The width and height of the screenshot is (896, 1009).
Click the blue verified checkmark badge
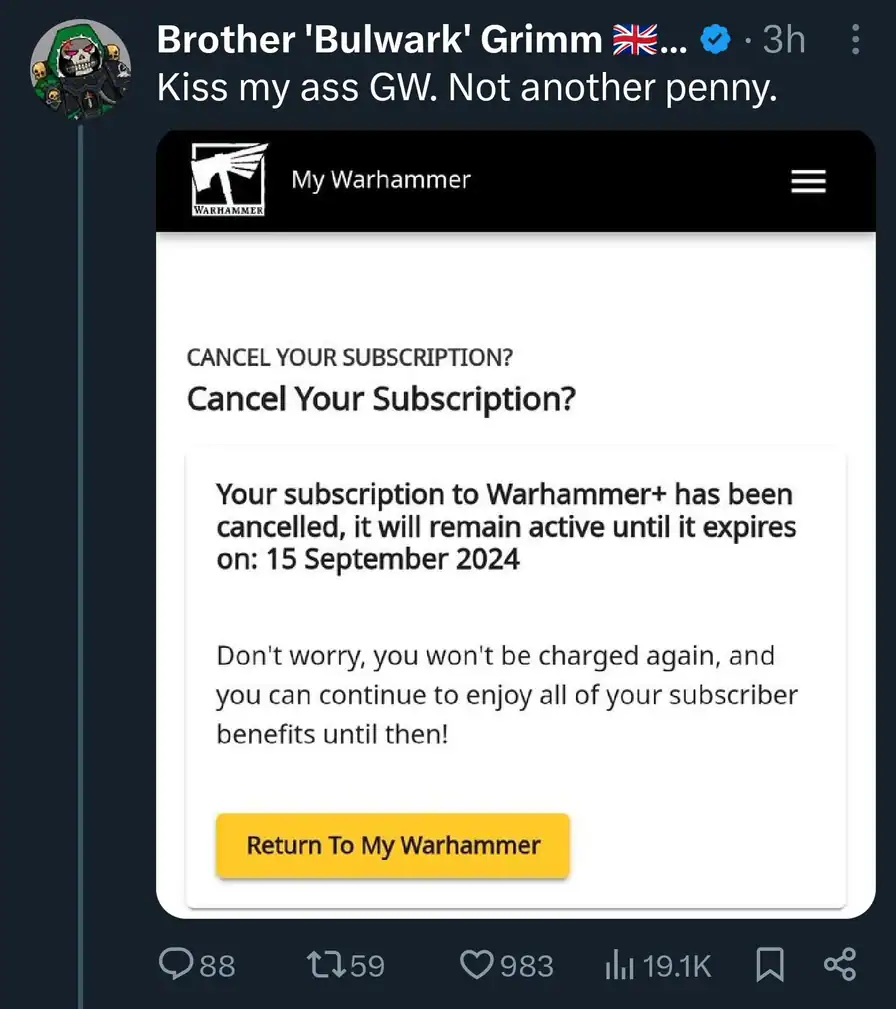click(712, 41)
